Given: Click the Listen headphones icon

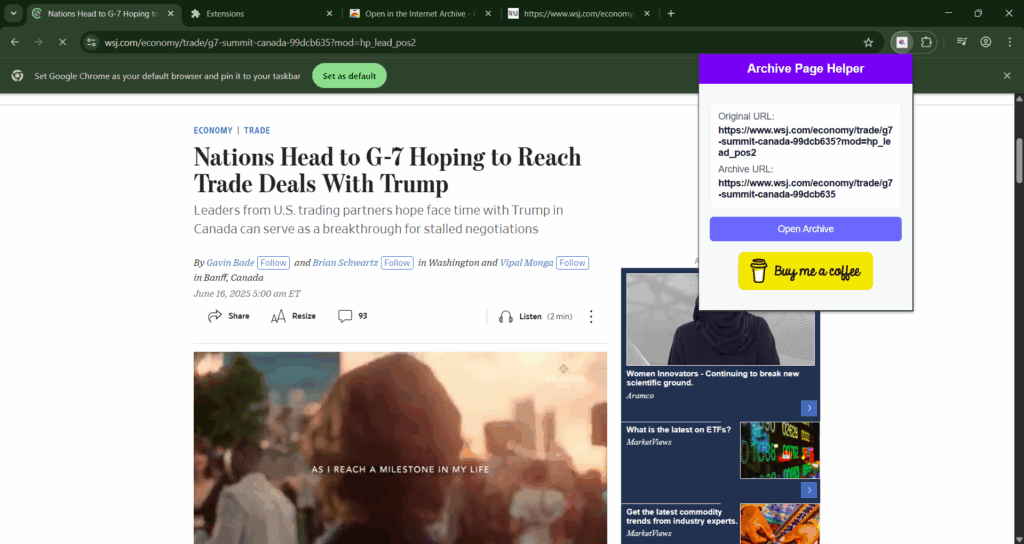Looking at the screenshot, I should (506, 316).
